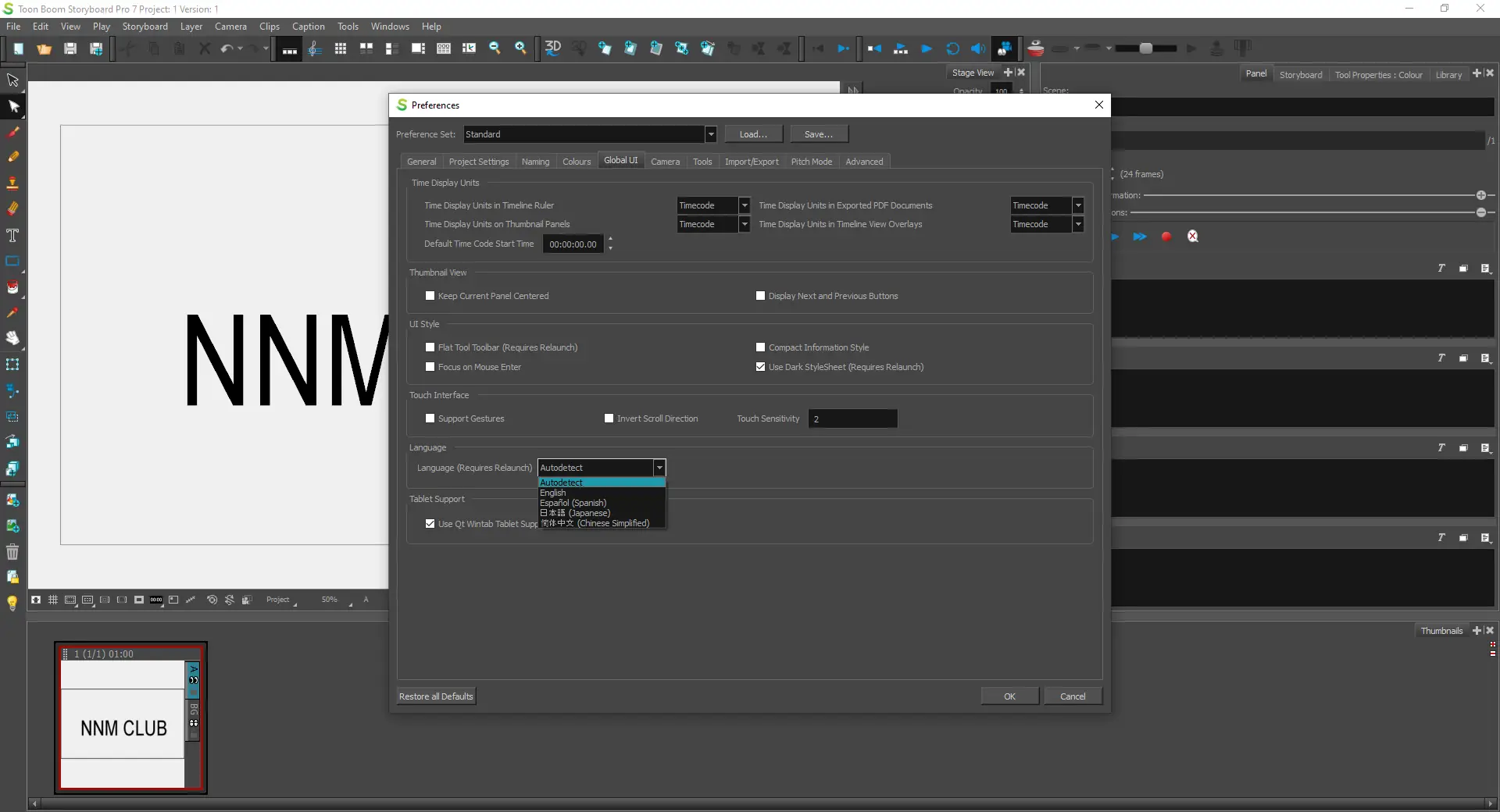Image resolution: width=1500 pixels, height=812 pixels.
Task: Click the Touch Sensitivity input field
Action: pyautogui.click(x=852, y=419)
